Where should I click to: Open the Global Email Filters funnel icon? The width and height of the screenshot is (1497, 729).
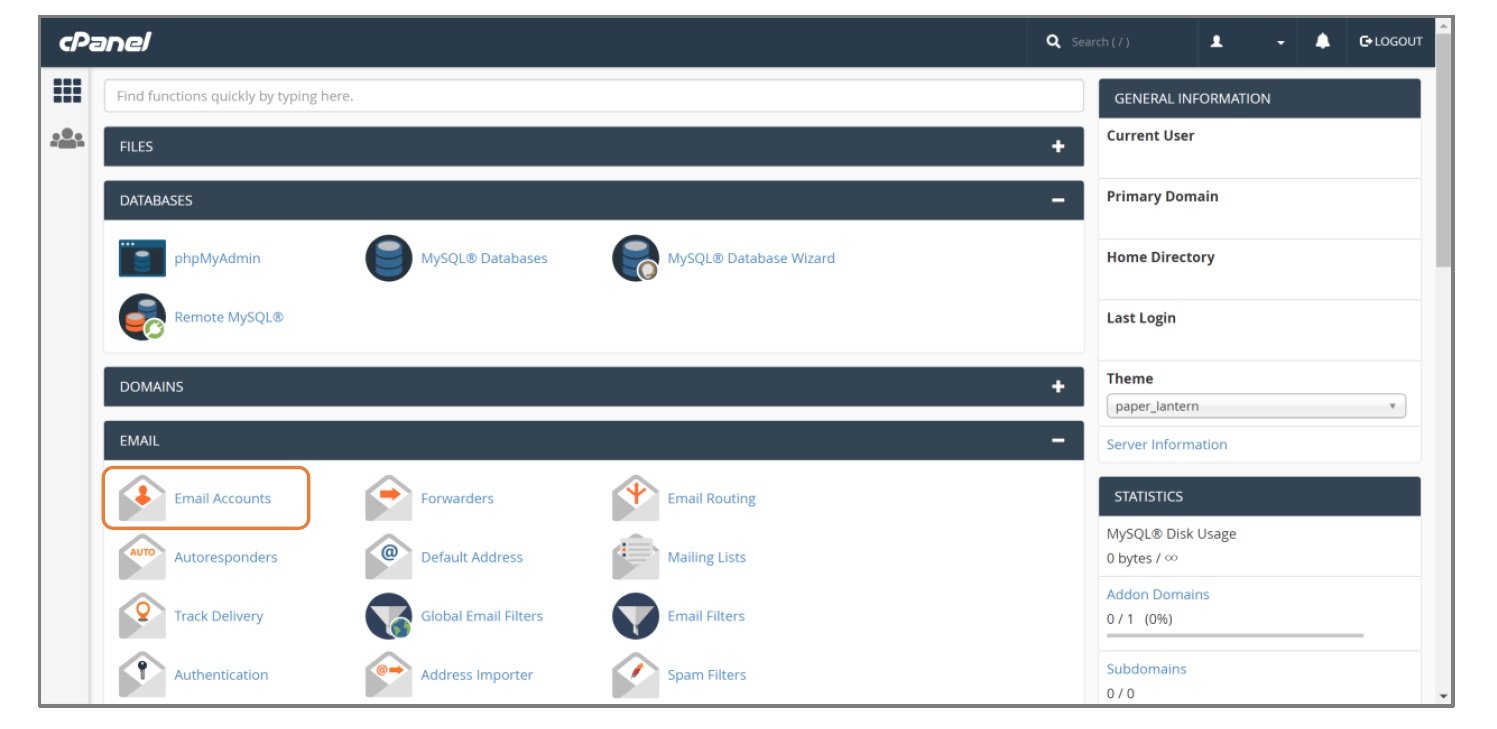pos(389,616)
